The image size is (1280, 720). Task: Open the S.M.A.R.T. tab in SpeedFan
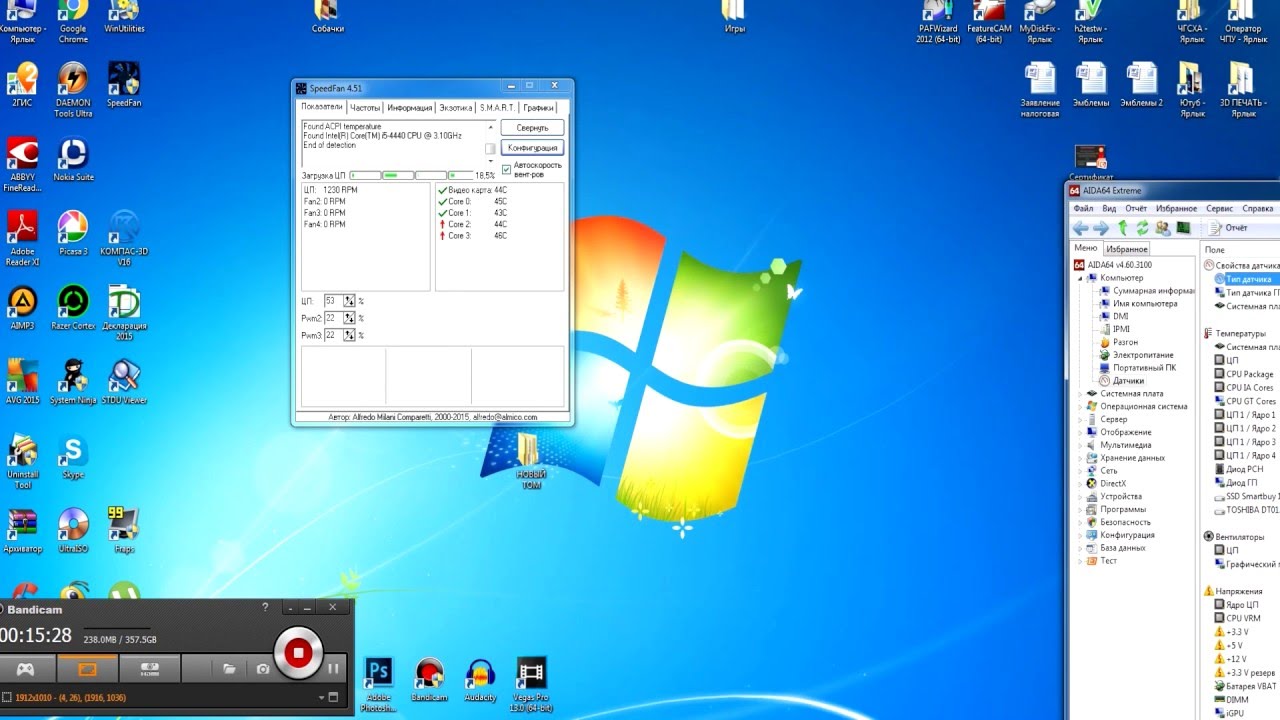click(x=497, y=107)
